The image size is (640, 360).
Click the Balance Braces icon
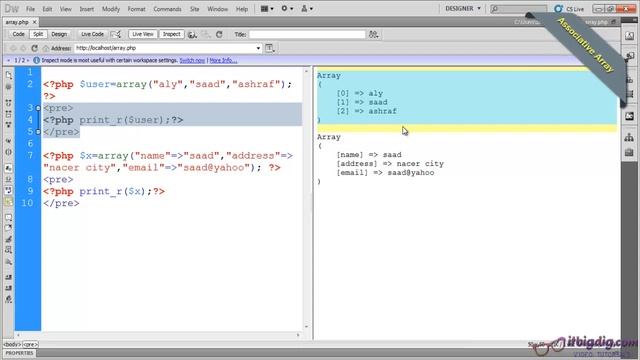tap(9, 152)
